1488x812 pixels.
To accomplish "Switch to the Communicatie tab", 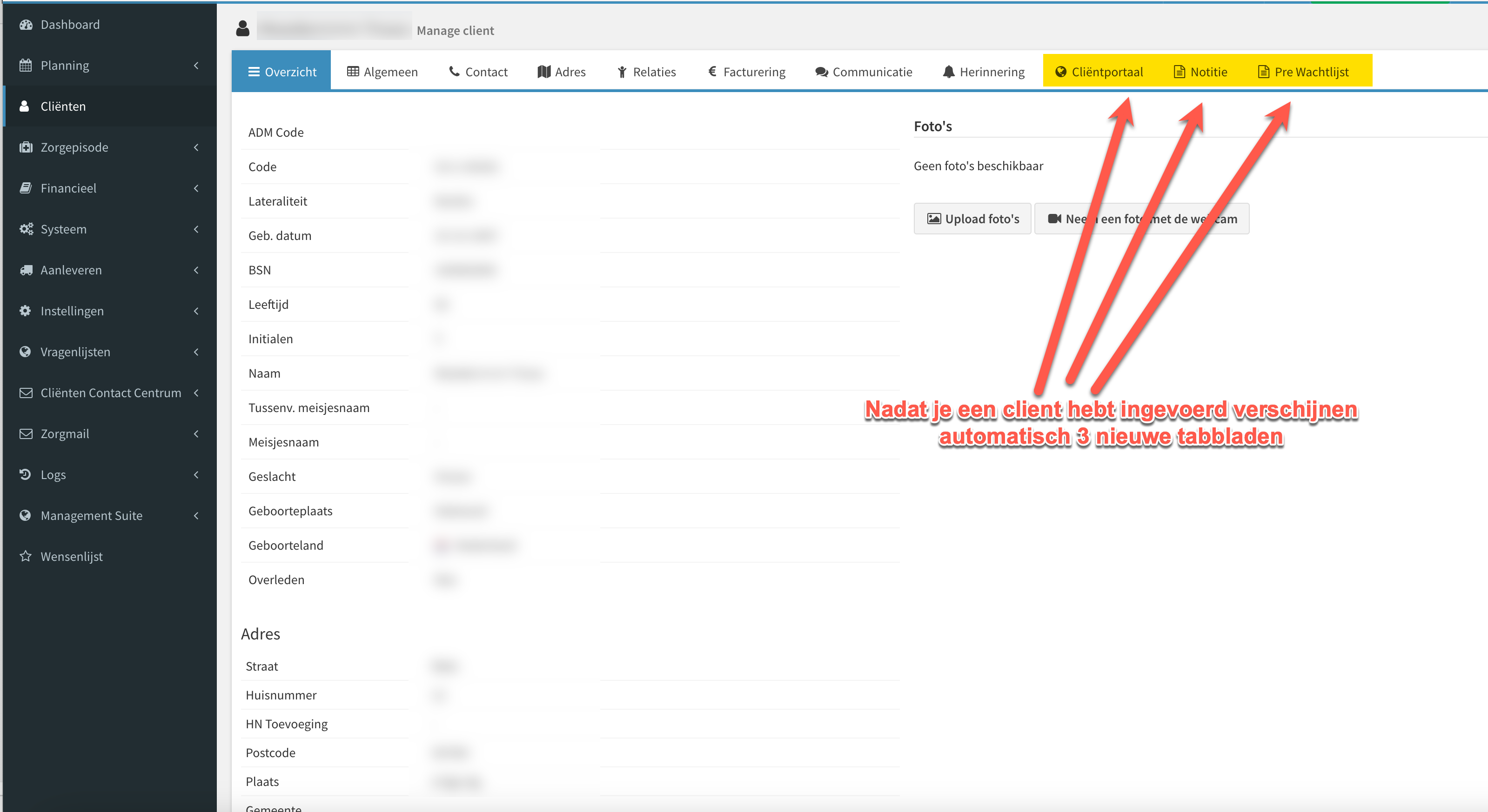I will [864, 72].
